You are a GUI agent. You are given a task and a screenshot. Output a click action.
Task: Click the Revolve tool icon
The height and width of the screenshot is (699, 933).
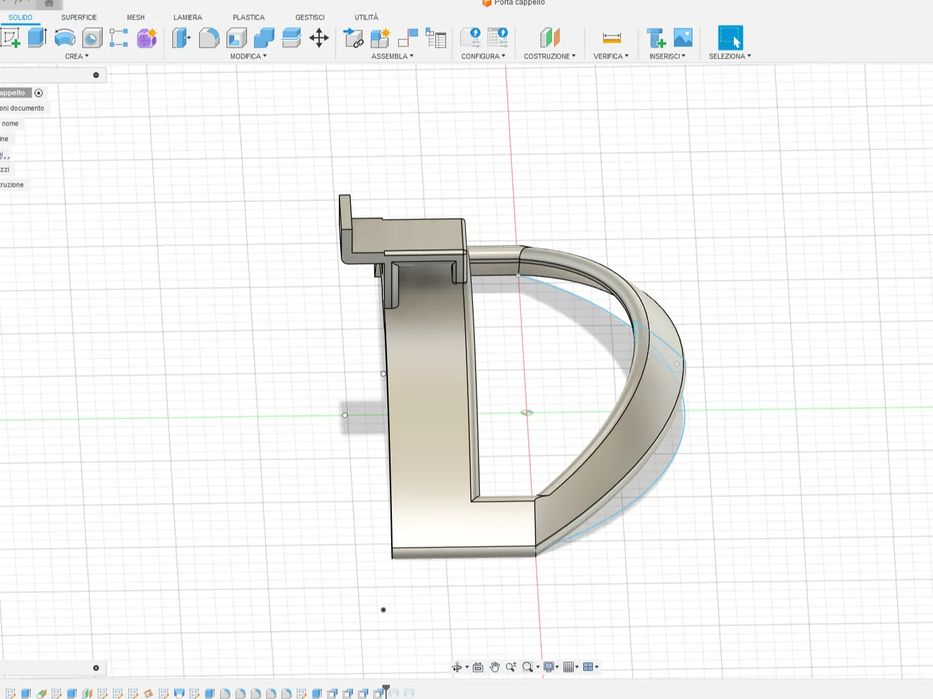[64, 38]
